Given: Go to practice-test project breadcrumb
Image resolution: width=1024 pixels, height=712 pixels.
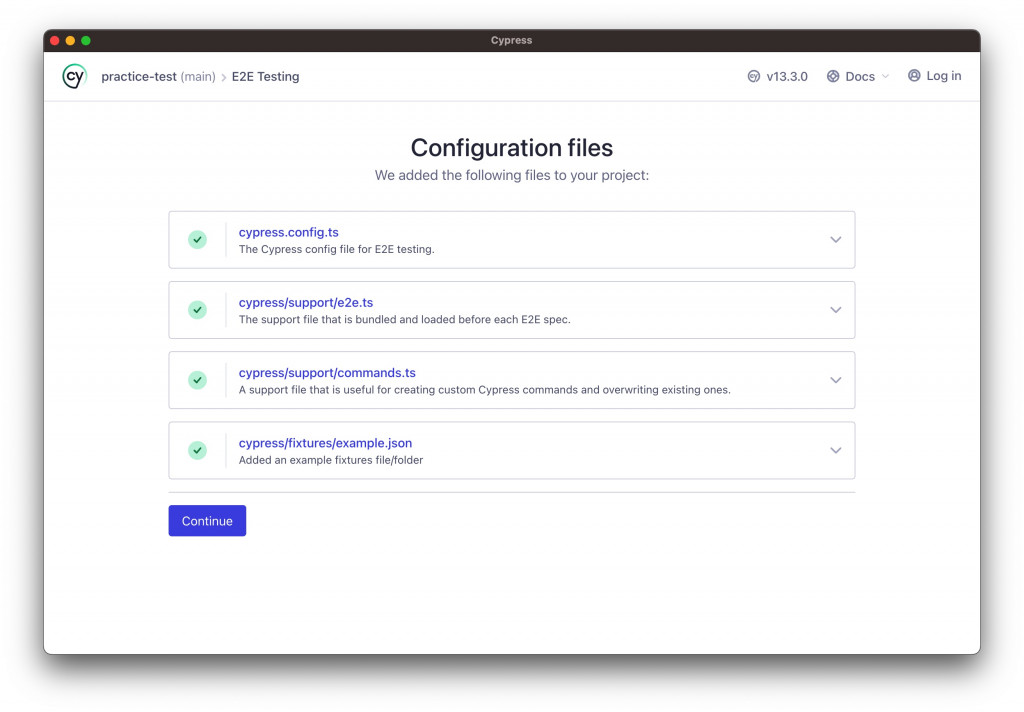Looking at the screenshot, I should [138, 76].
